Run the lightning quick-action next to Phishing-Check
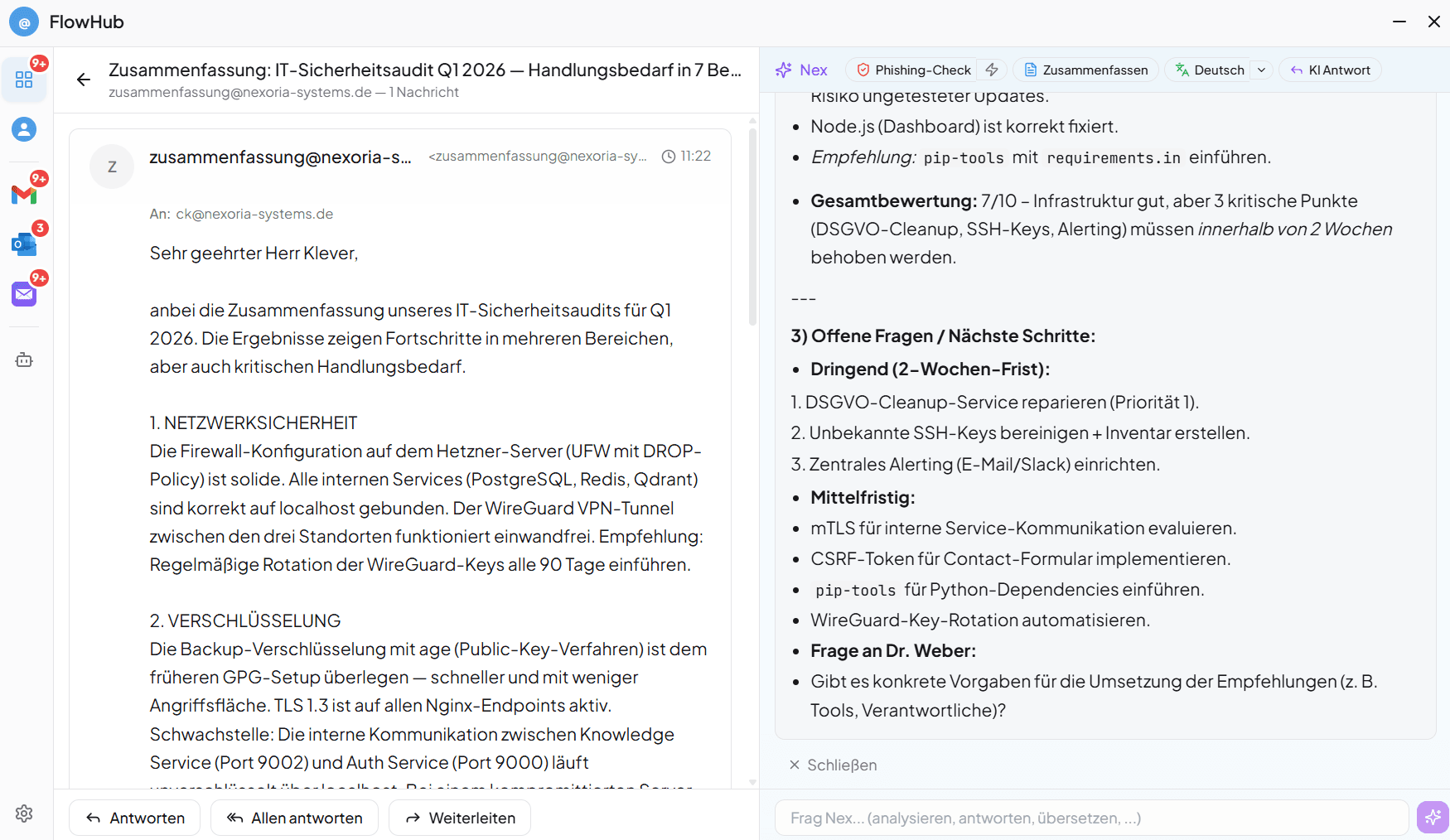Screen dimensions: 1450x840 coord(991,70)
